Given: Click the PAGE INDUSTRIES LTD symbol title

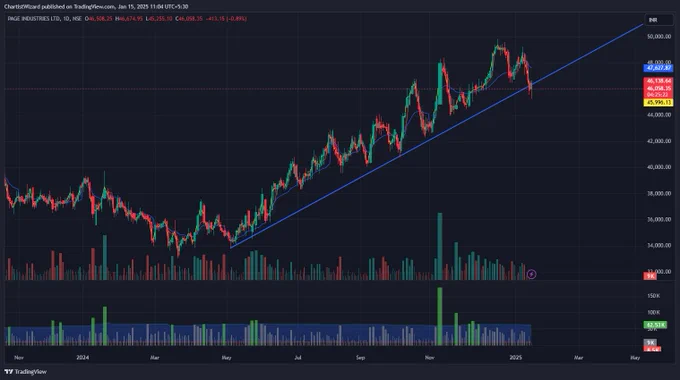Looking at the screenshot, I should [34, 19].
